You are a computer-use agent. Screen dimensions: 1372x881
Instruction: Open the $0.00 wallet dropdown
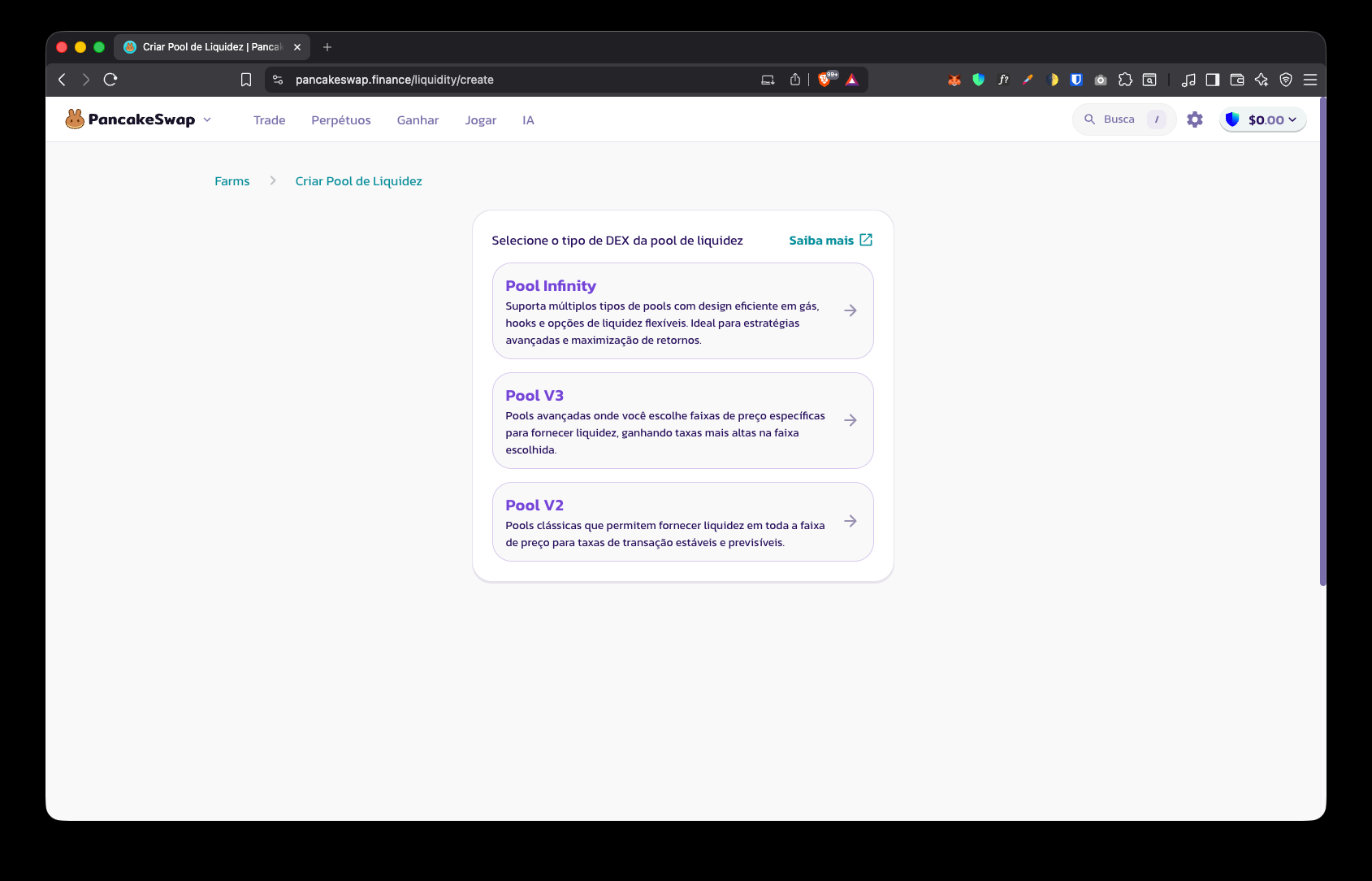tap(1263, 119)
